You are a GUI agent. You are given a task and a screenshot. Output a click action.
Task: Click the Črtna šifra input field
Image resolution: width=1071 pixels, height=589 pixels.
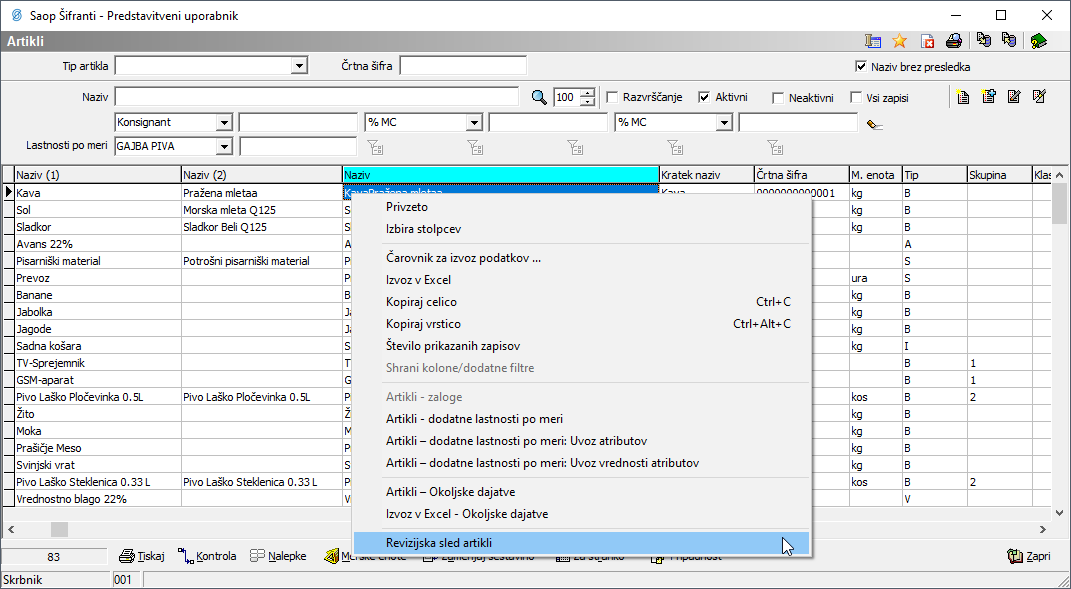463,66
